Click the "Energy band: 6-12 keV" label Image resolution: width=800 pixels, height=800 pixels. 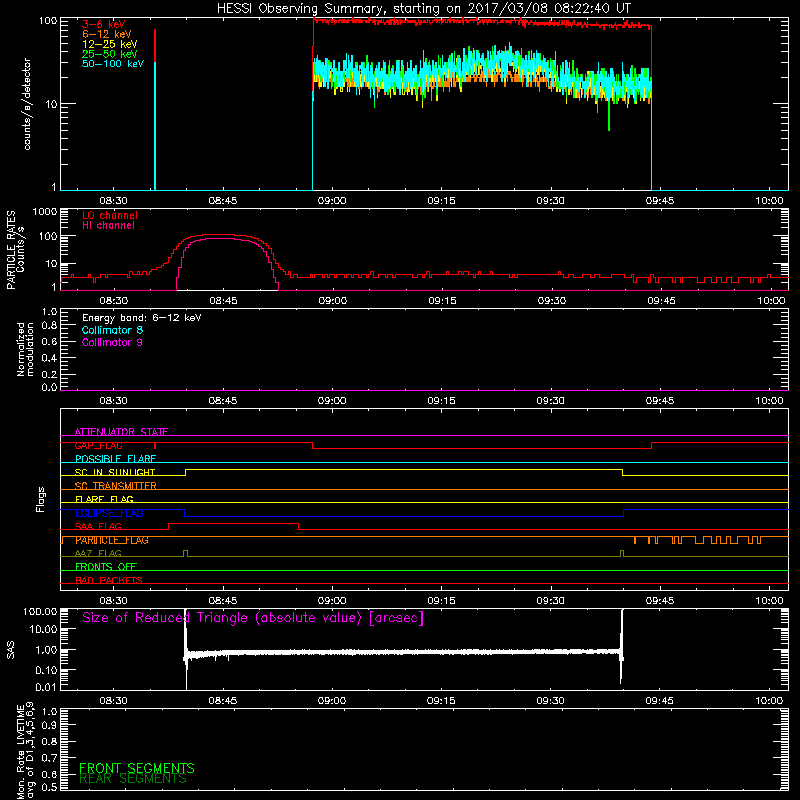coord(142,318)
